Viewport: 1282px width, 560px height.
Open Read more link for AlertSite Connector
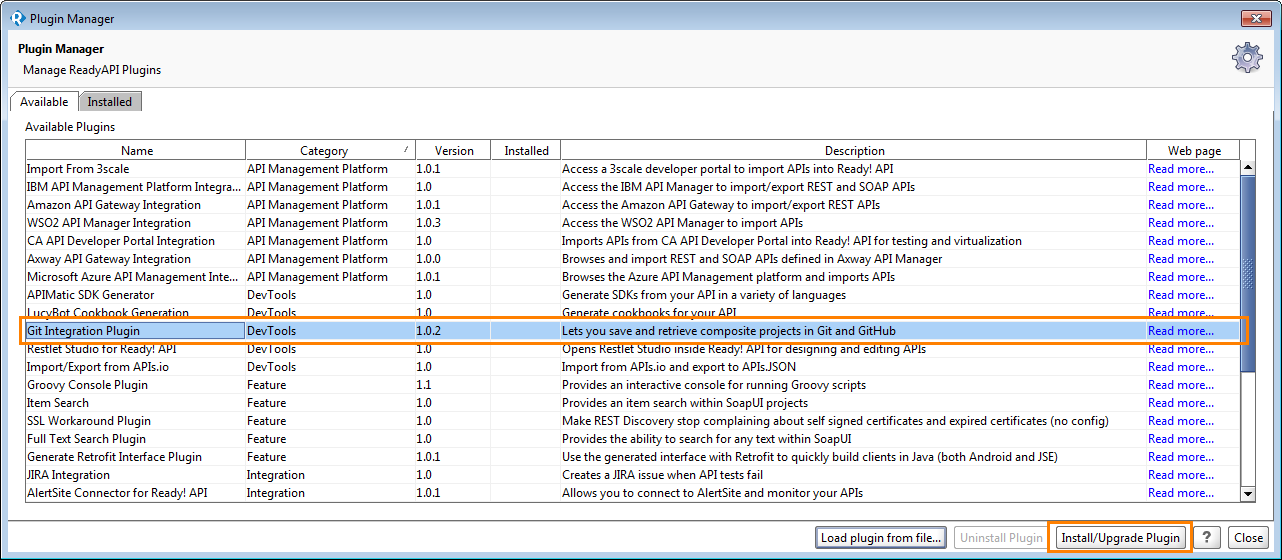tap(1181, 493)
